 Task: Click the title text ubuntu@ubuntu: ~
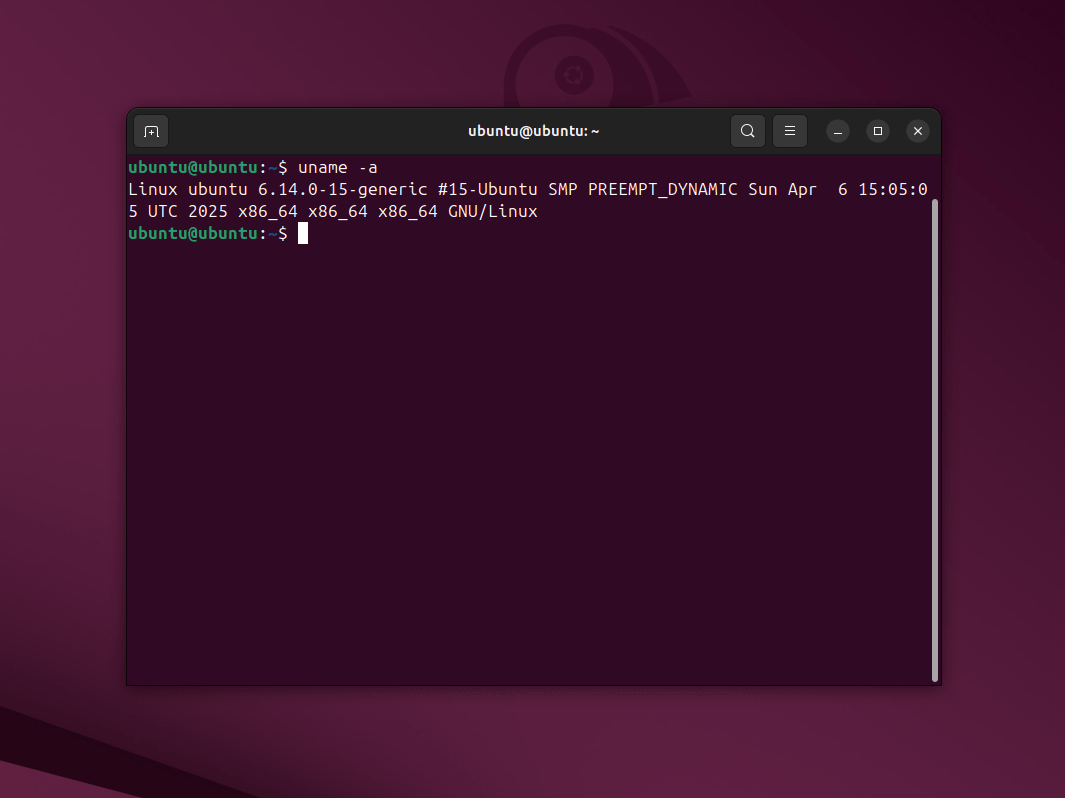point(533,131)
